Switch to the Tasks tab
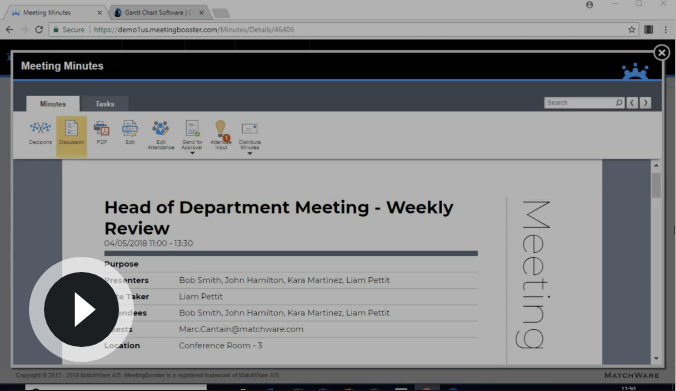Screen dimensions: 676x391 point(105,104)
